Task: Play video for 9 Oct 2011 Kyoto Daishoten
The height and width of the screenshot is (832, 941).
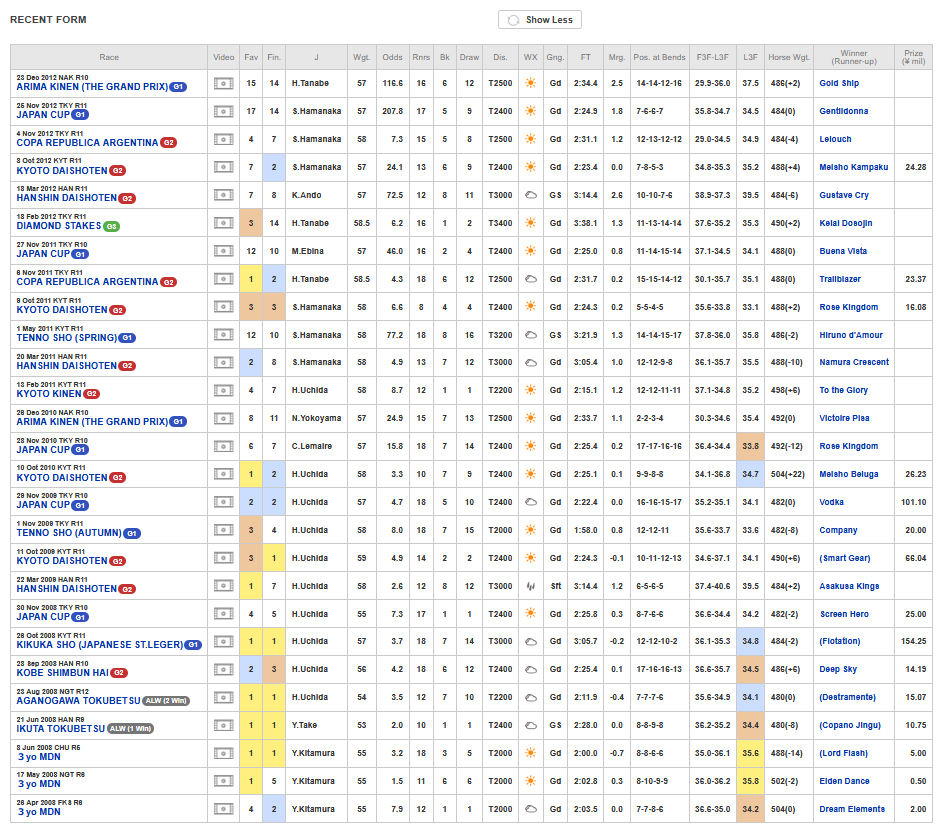Action: (223, 307)
